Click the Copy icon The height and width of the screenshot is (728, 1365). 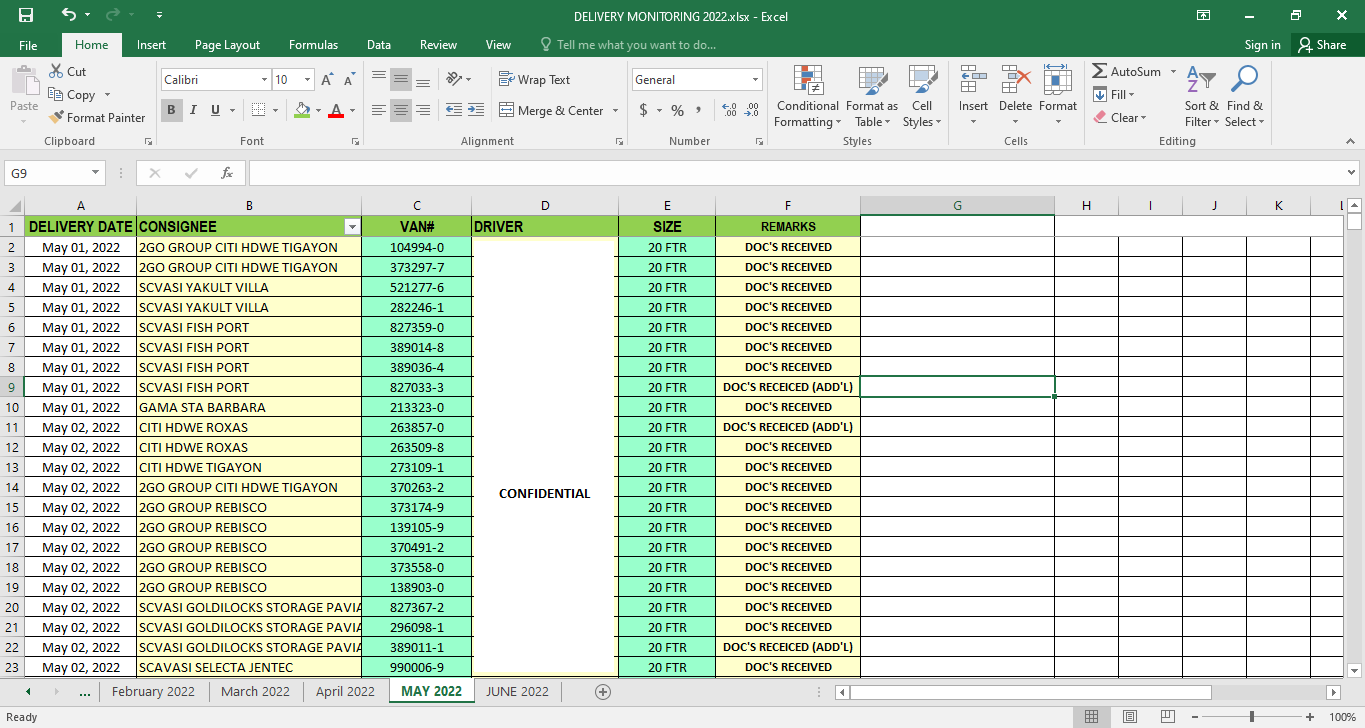(56, 94)
